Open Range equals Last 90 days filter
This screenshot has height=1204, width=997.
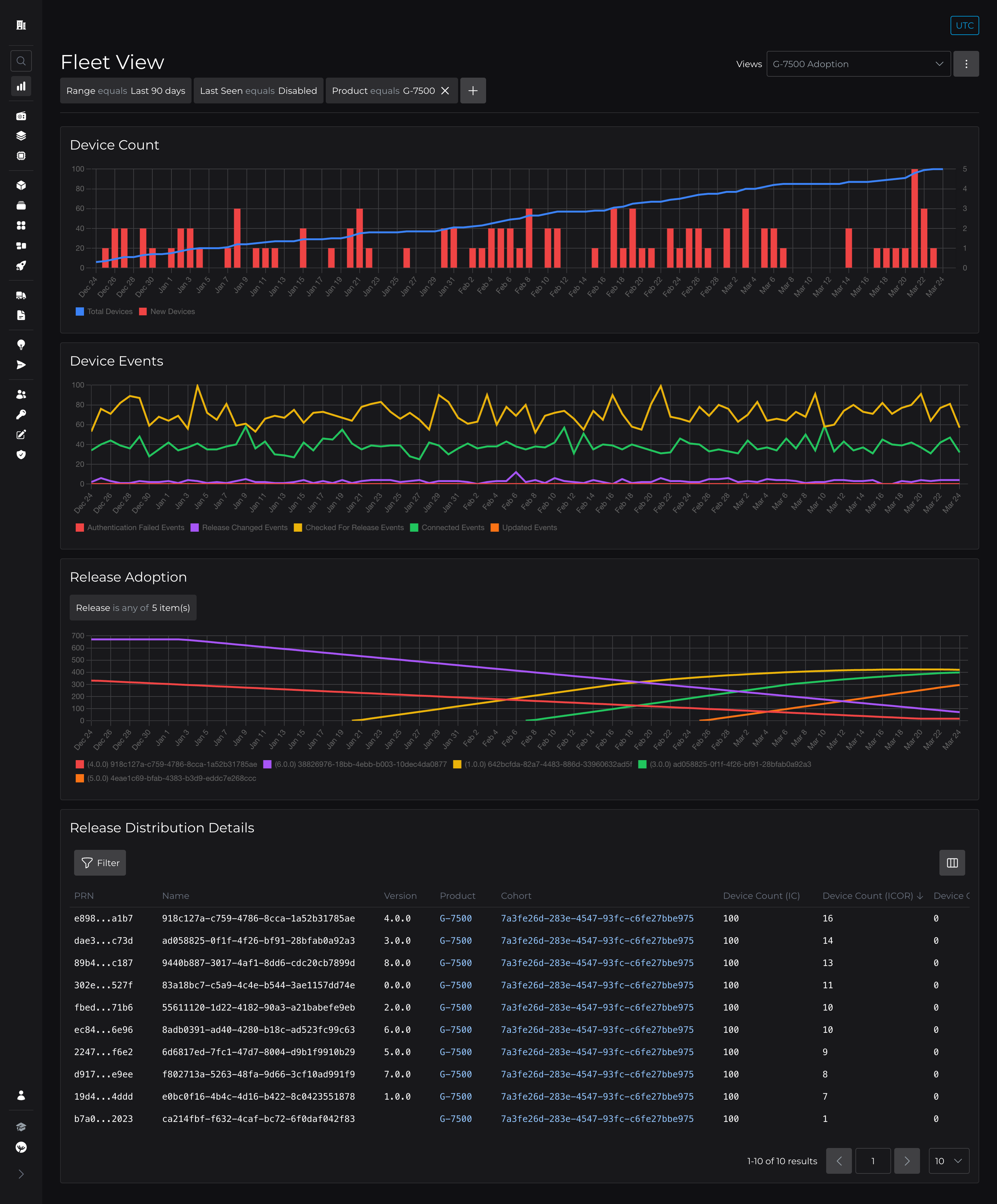click(x=126, y=91)
